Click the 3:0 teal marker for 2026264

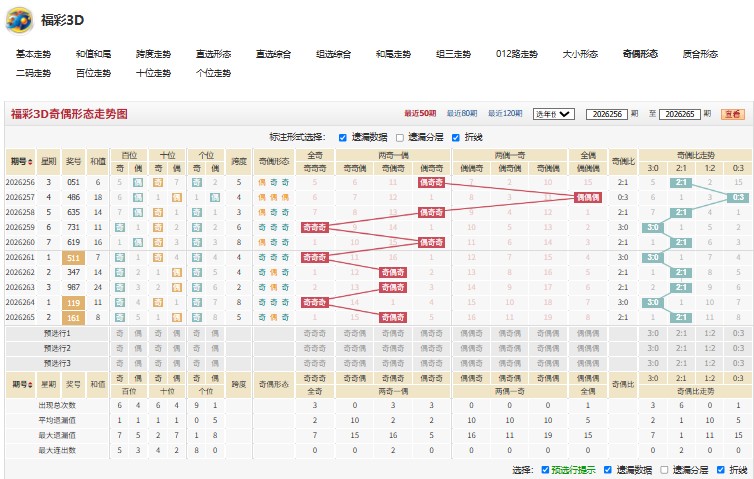click(x=653, y=303)
